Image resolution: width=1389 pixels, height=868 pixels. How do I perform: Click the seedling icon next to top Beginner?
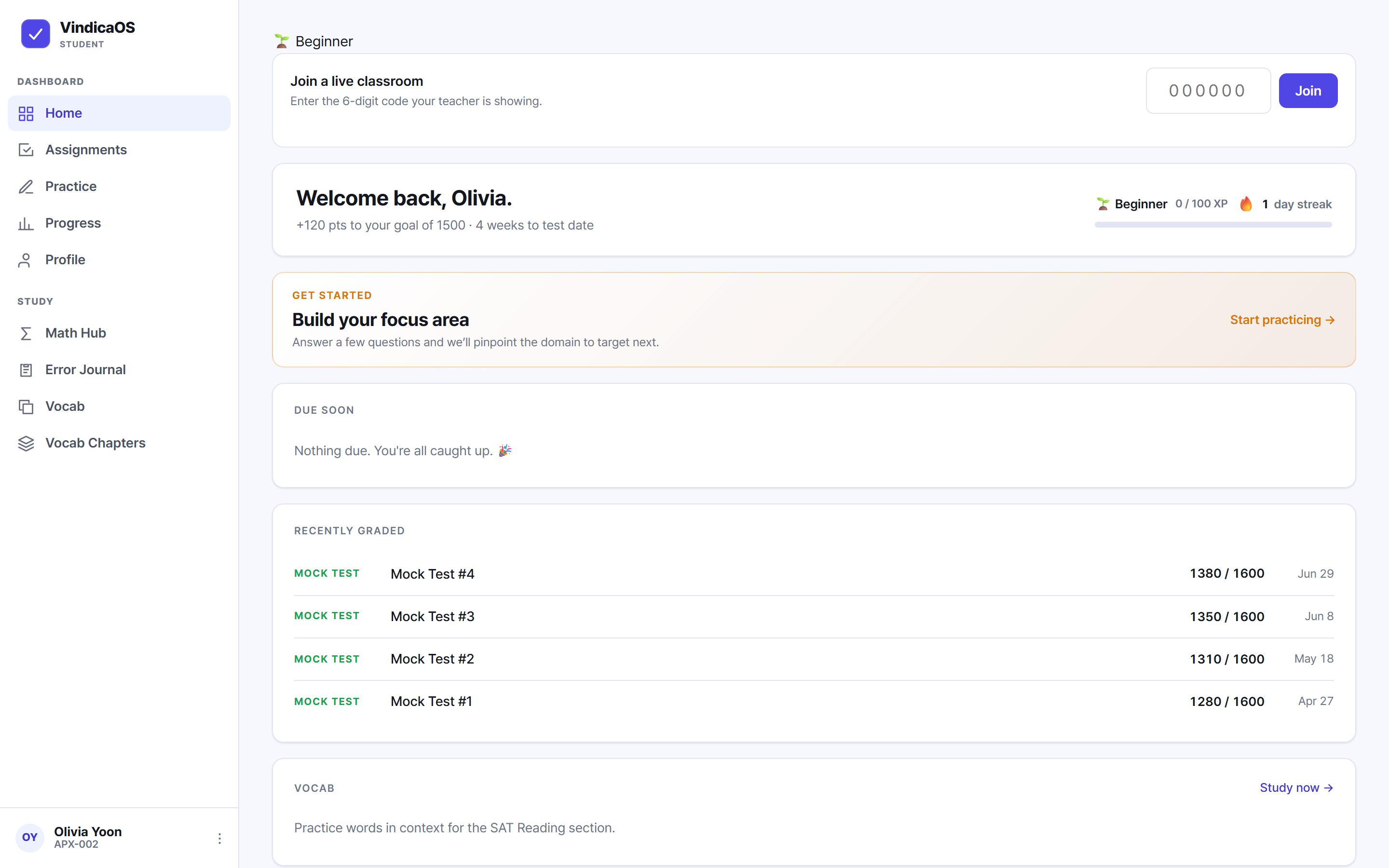(281, 41)
